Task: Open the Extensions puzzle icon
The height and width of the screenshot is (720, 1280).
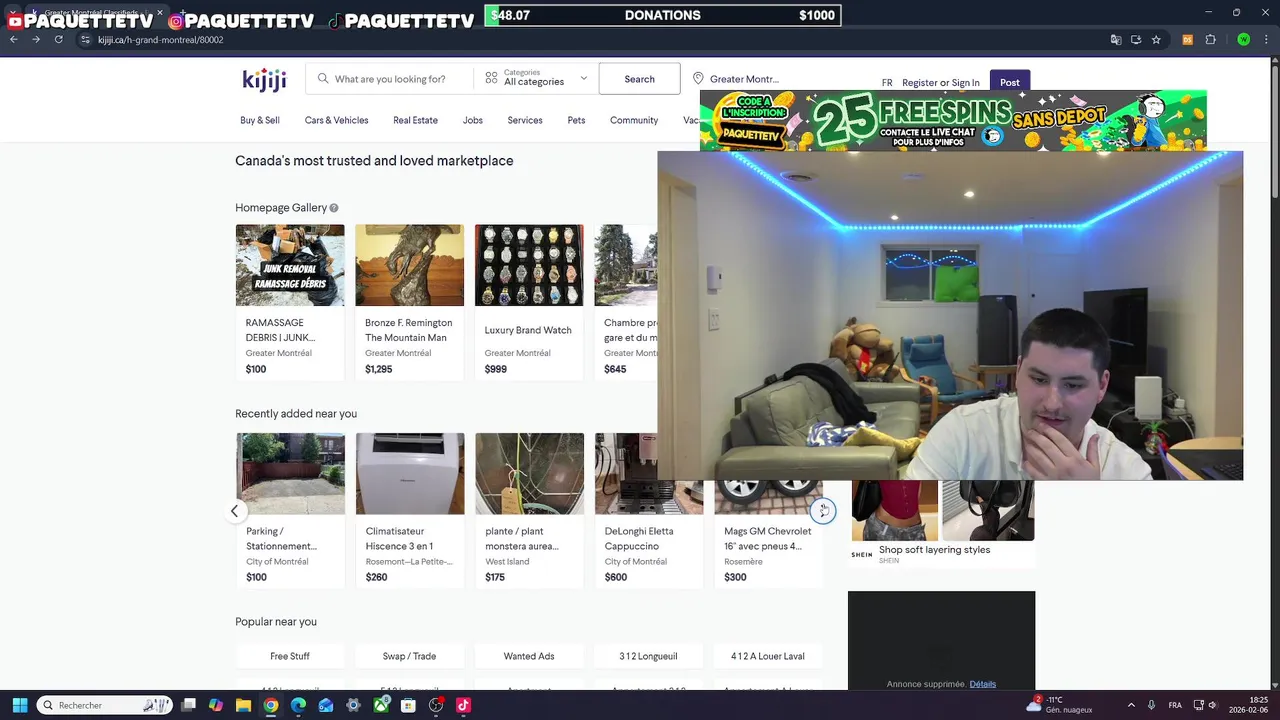Action: [1210, 40]
